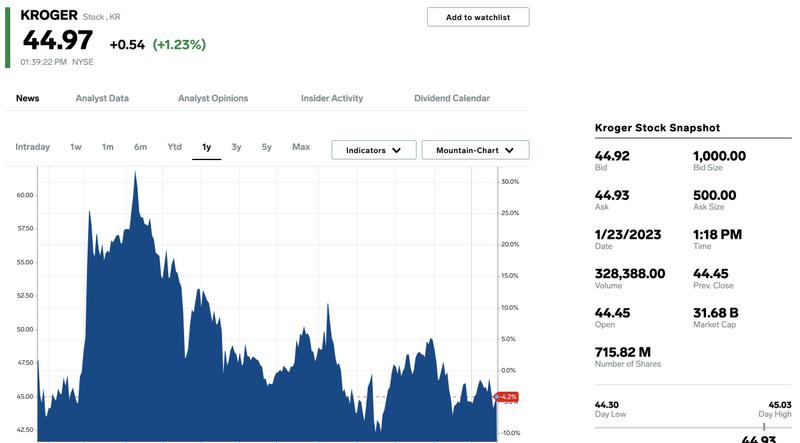This screenshot has height=443, width=800.
Task: Click the 328,388.00 Volume value
Action: point(630,274)
